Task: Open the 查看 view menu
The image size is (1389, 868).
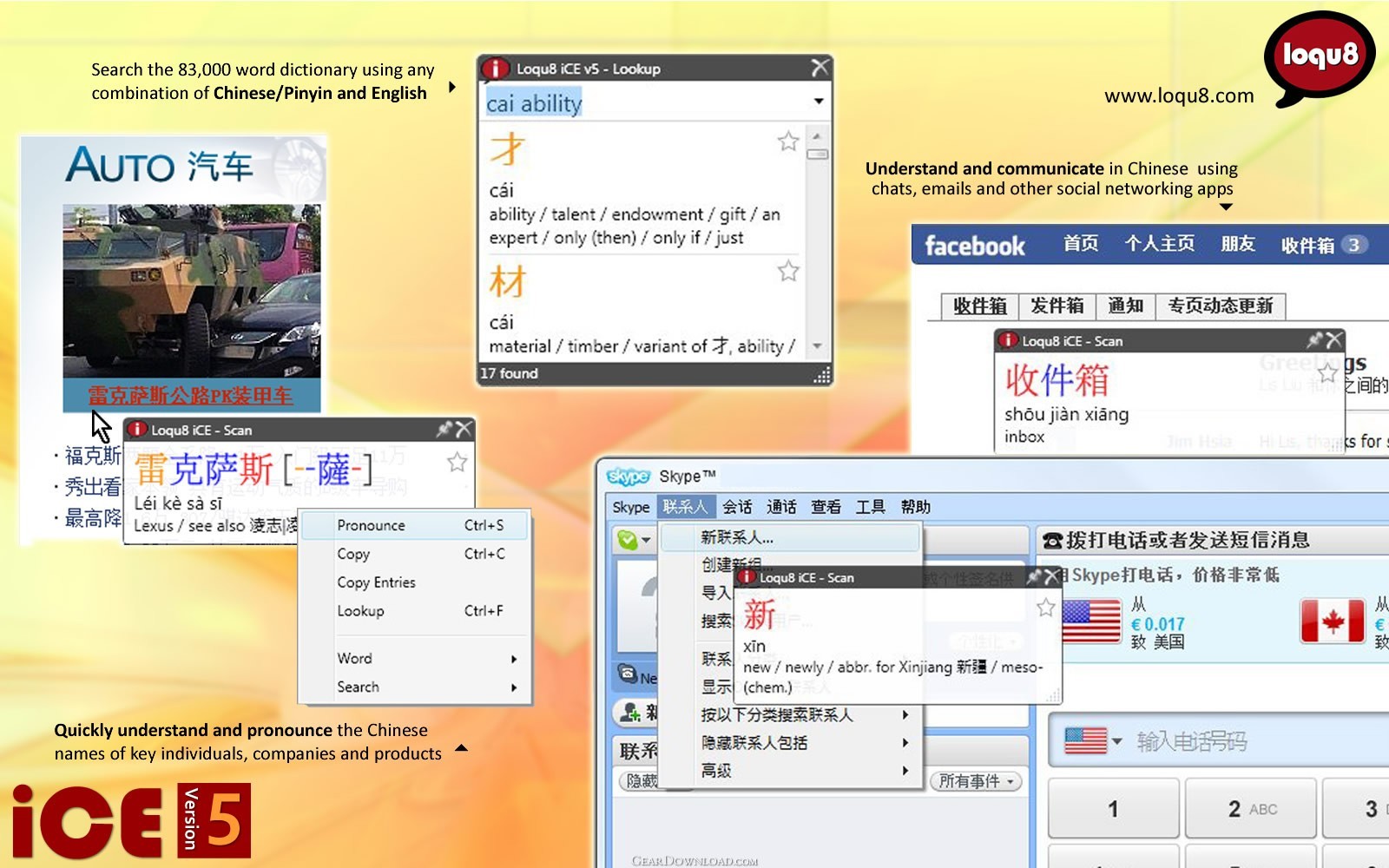Action: tap(826, 507)
